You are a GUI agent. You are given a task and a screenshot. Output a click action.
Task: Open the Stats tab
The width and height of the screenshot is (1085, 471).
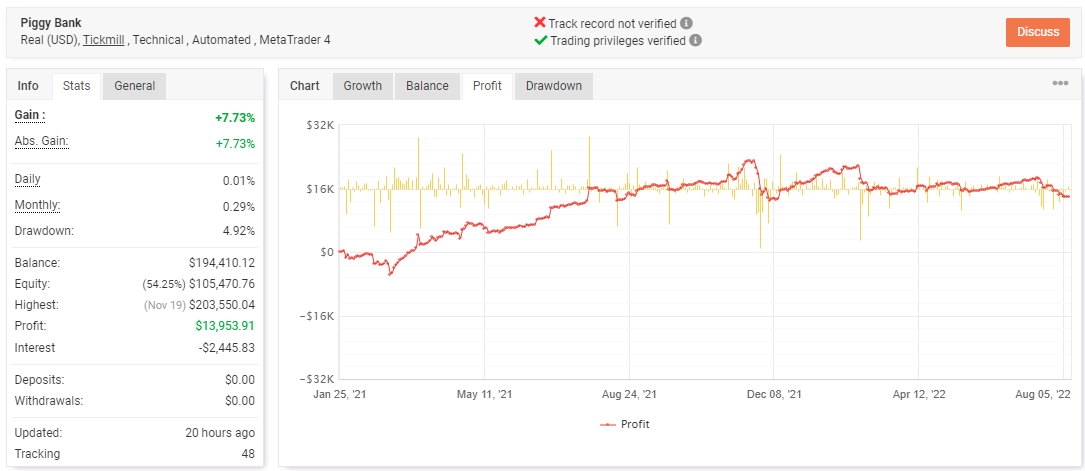pos(77,86)
